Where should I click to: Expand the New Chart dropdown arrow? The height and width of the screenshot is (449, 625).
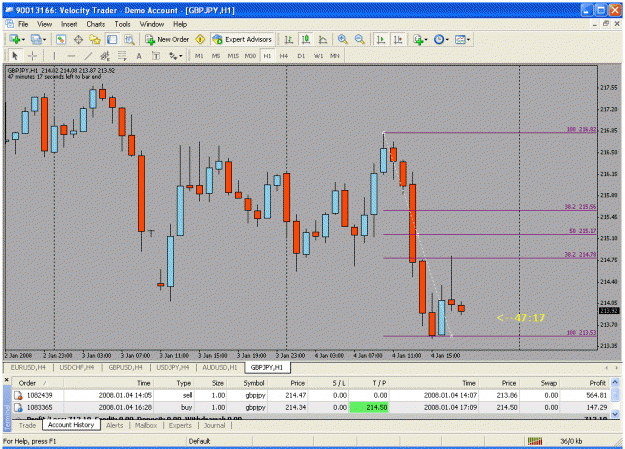tap(23, 39)
